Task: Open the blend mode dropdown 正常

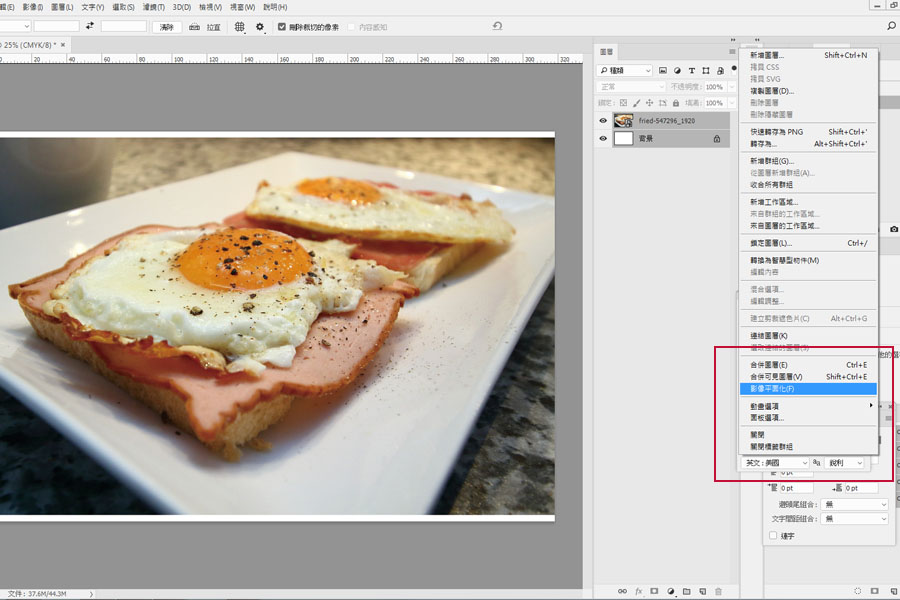Action: click(631, 87)
